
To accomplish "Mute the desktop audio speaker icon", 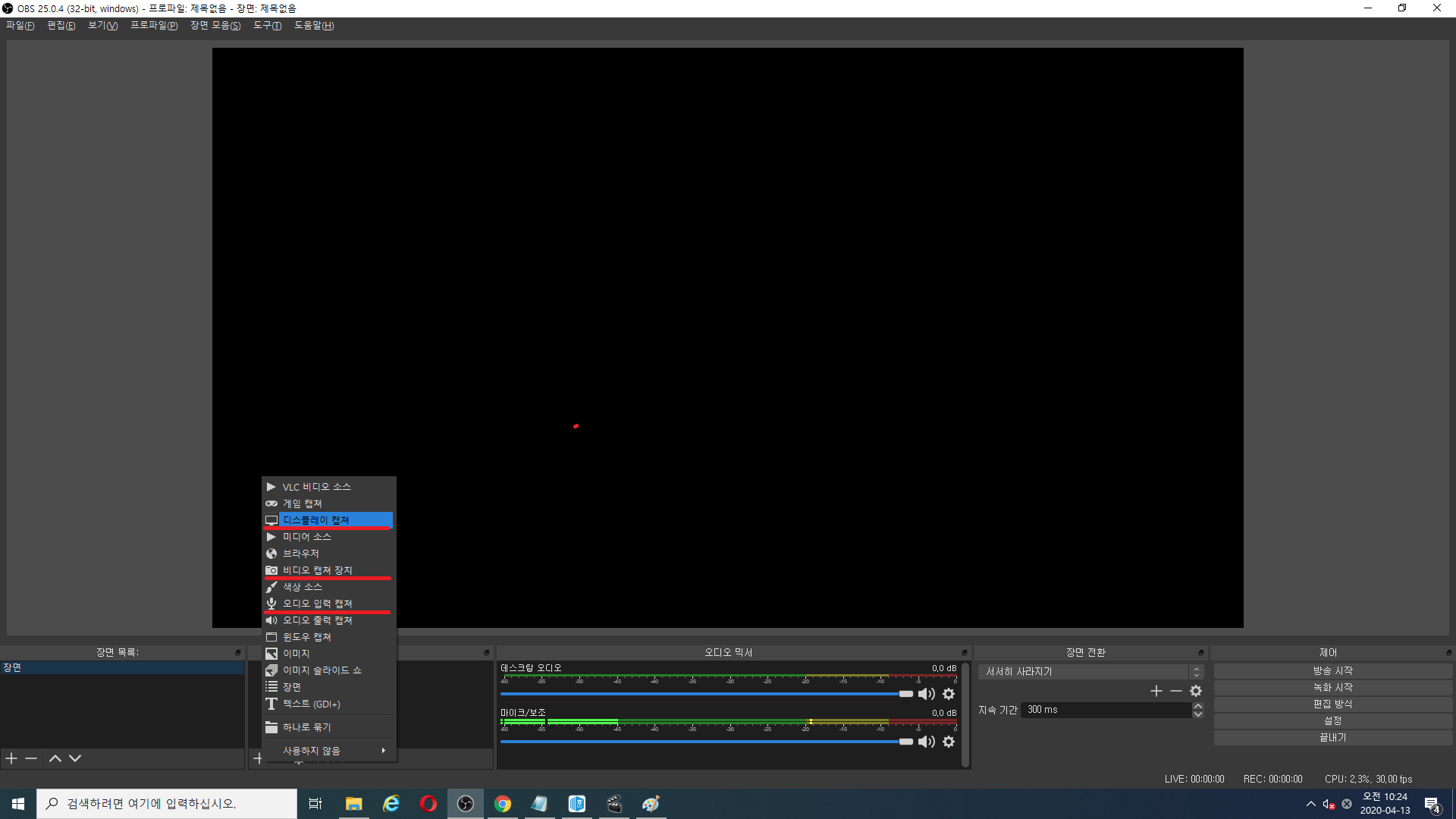I will (x=926, y=694).
